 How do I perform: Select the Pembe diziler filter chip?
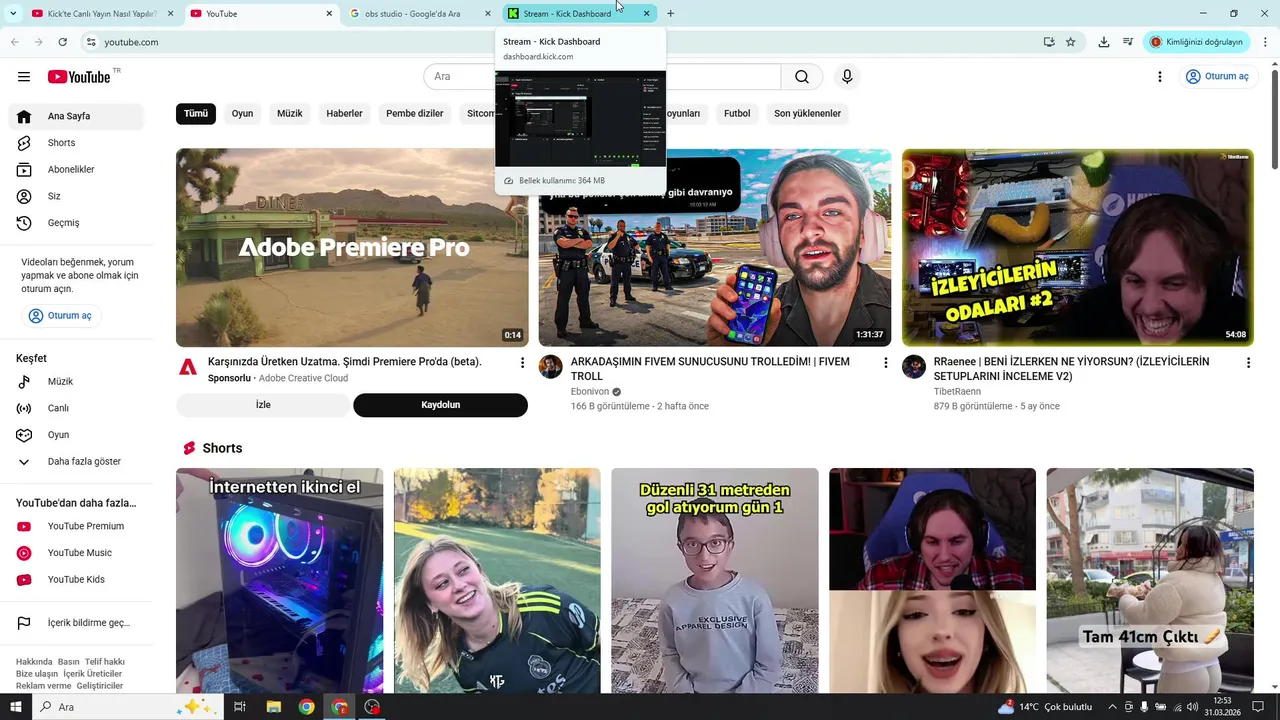tap(415, 113)
